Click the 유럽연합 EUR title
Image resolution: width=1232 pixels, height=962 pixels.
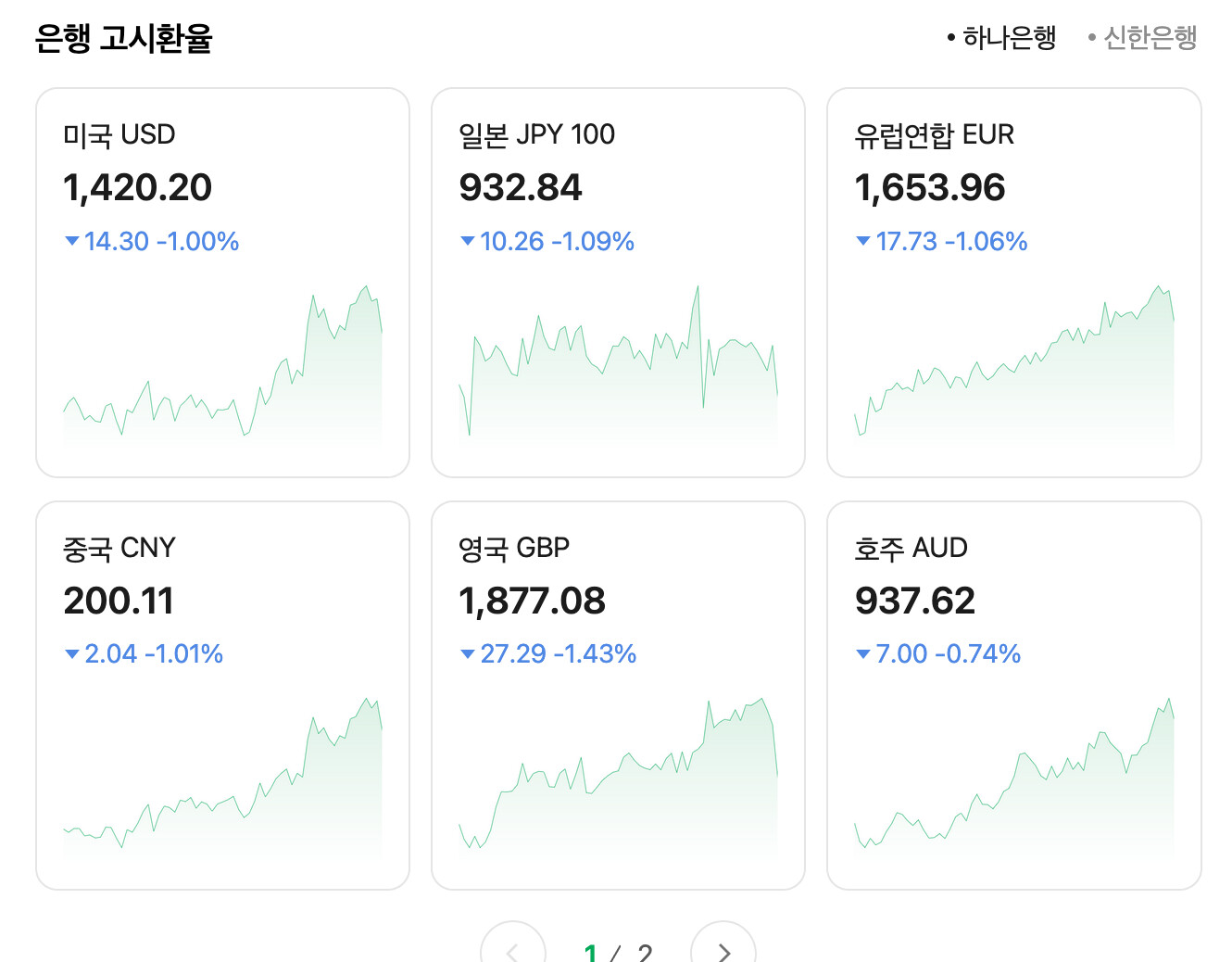(934, 135)
